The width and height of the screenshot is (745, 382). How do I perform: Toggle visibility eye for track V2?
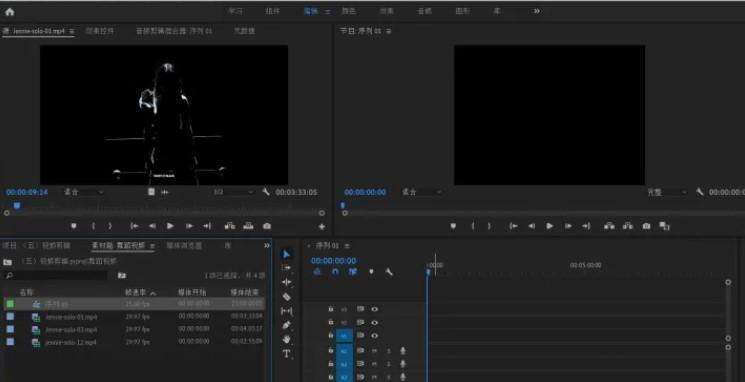point(374,323)
